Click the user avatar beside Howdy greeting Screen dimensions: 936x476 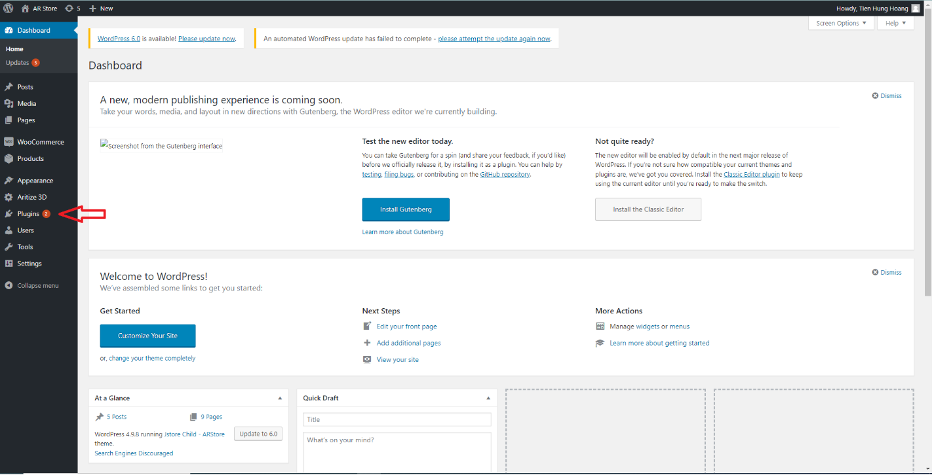916,8
